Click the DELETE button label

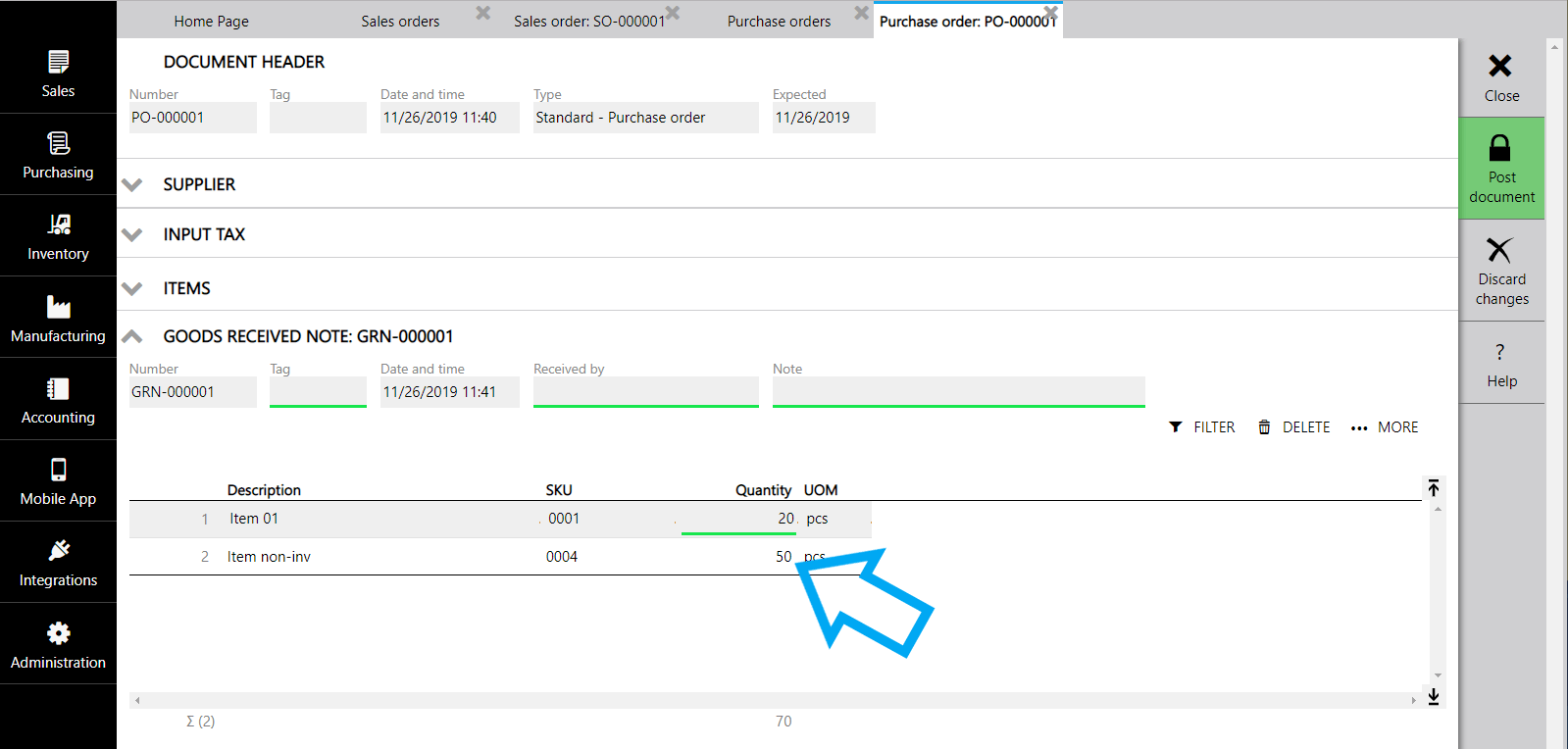pyautogui.click(x=1306, y=427)
